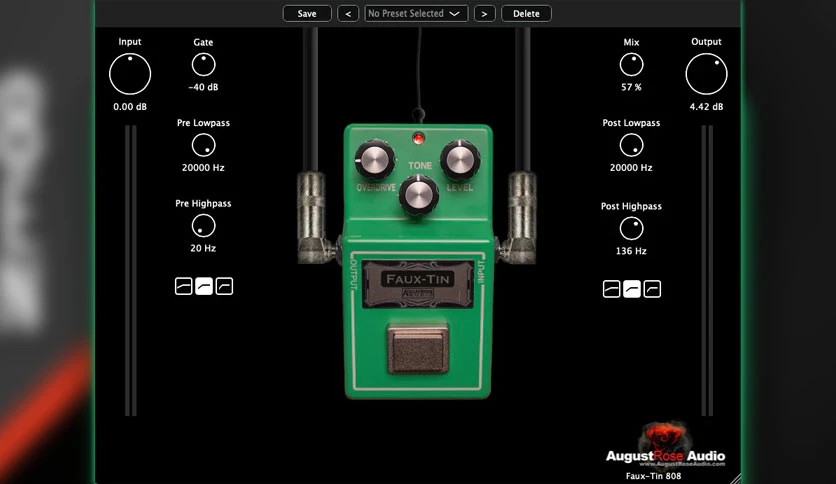Select the middle pre-filter slope icon
The width and height of the screenshot is (836, 484).
pyautogui.click(x=204, y=286)
